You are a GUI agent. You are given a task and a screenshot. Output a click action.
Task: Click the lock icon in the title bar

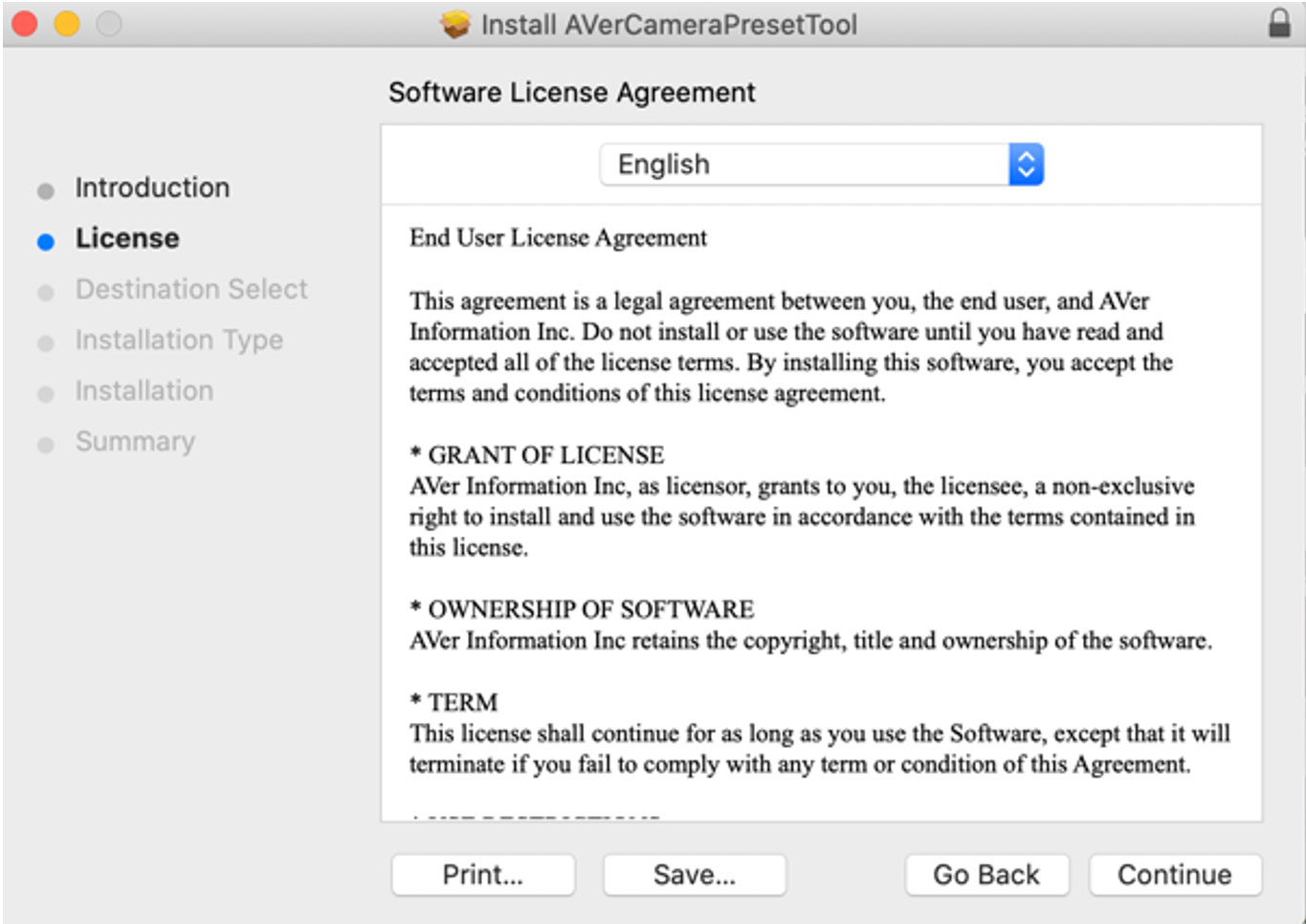[1279, 23]
